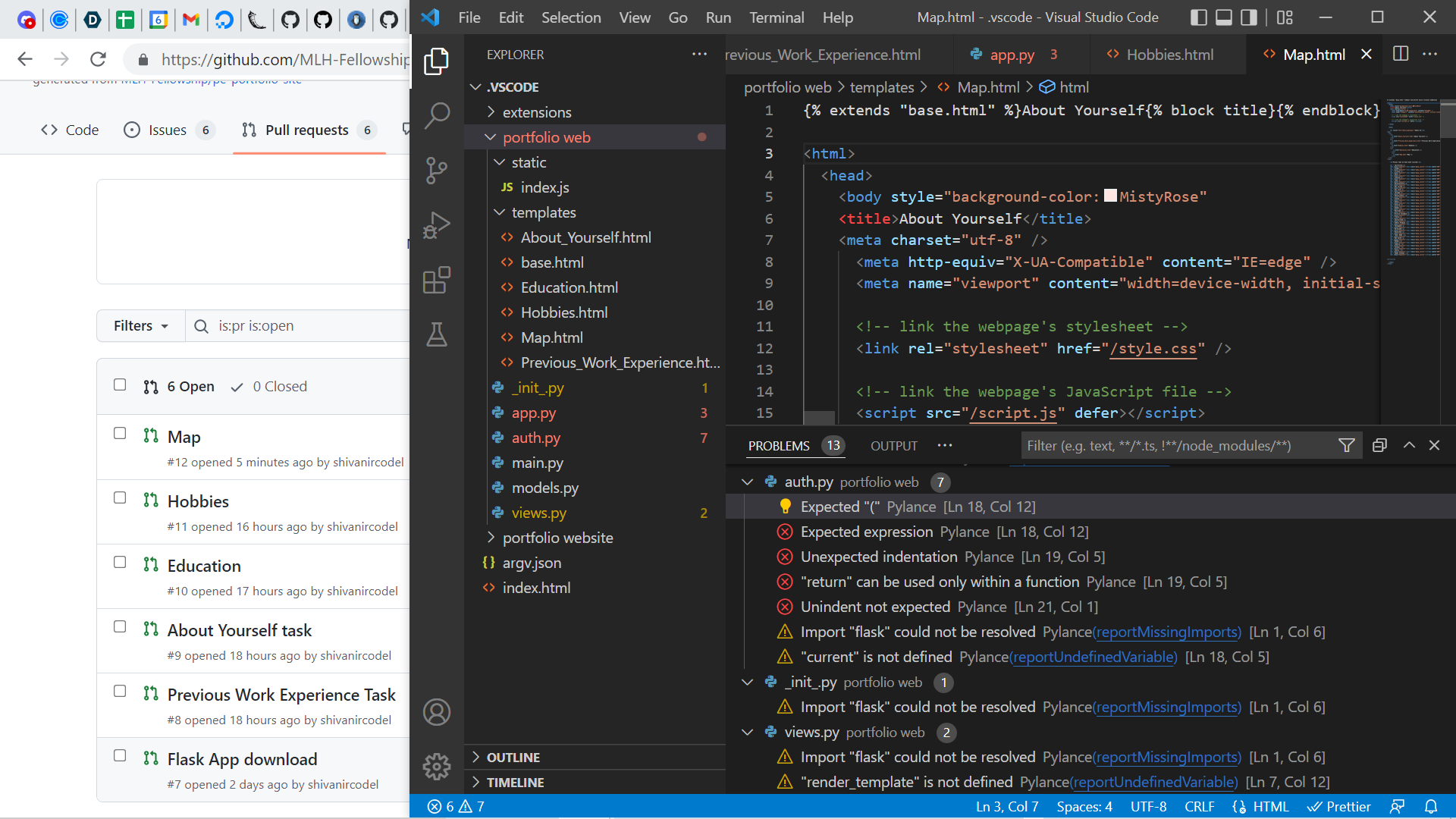Open the Filters dropdown on GitHub

tap(140, 326)
